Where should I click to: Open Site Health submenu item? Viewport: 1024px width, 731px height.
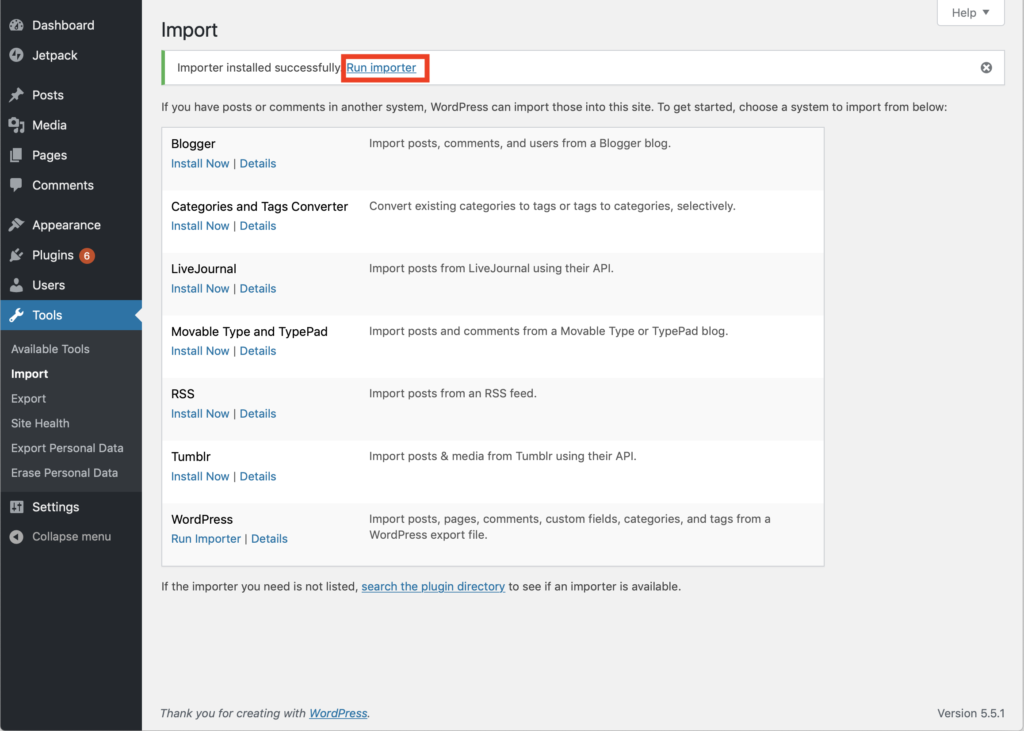coord(40,424)
